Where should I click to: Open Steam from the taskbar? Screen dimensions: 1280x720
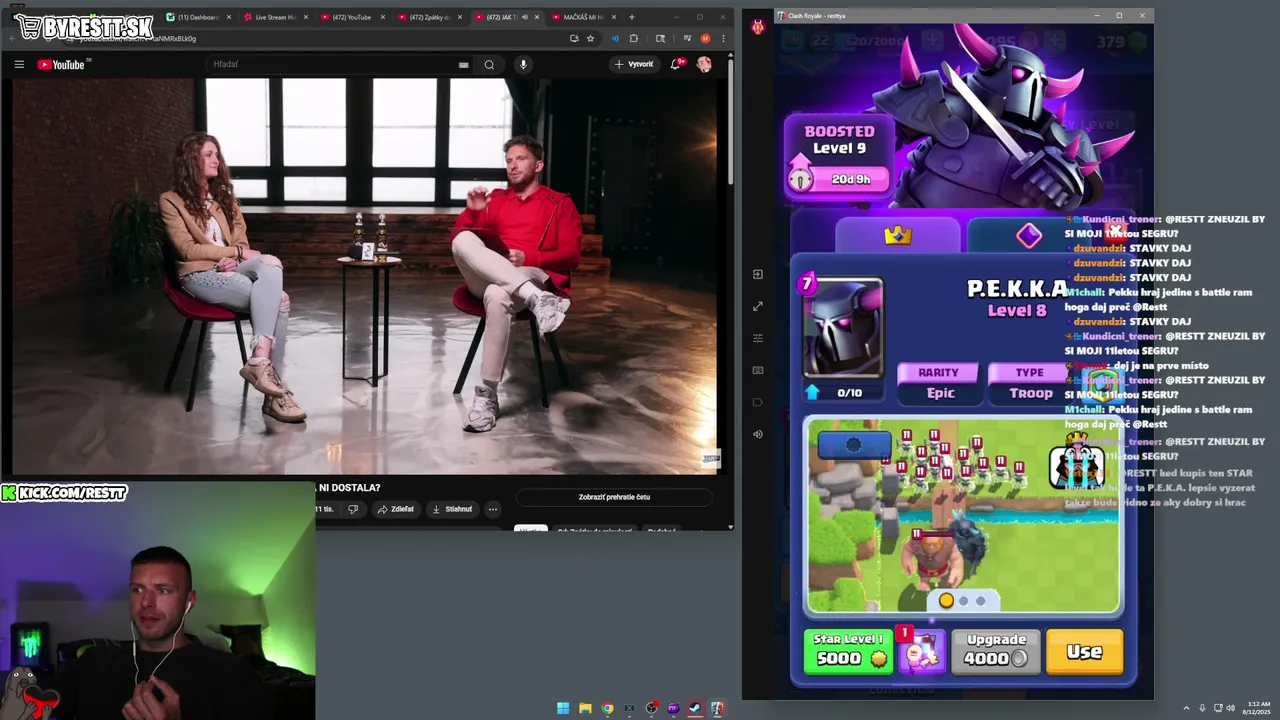(x=695, y=708)
